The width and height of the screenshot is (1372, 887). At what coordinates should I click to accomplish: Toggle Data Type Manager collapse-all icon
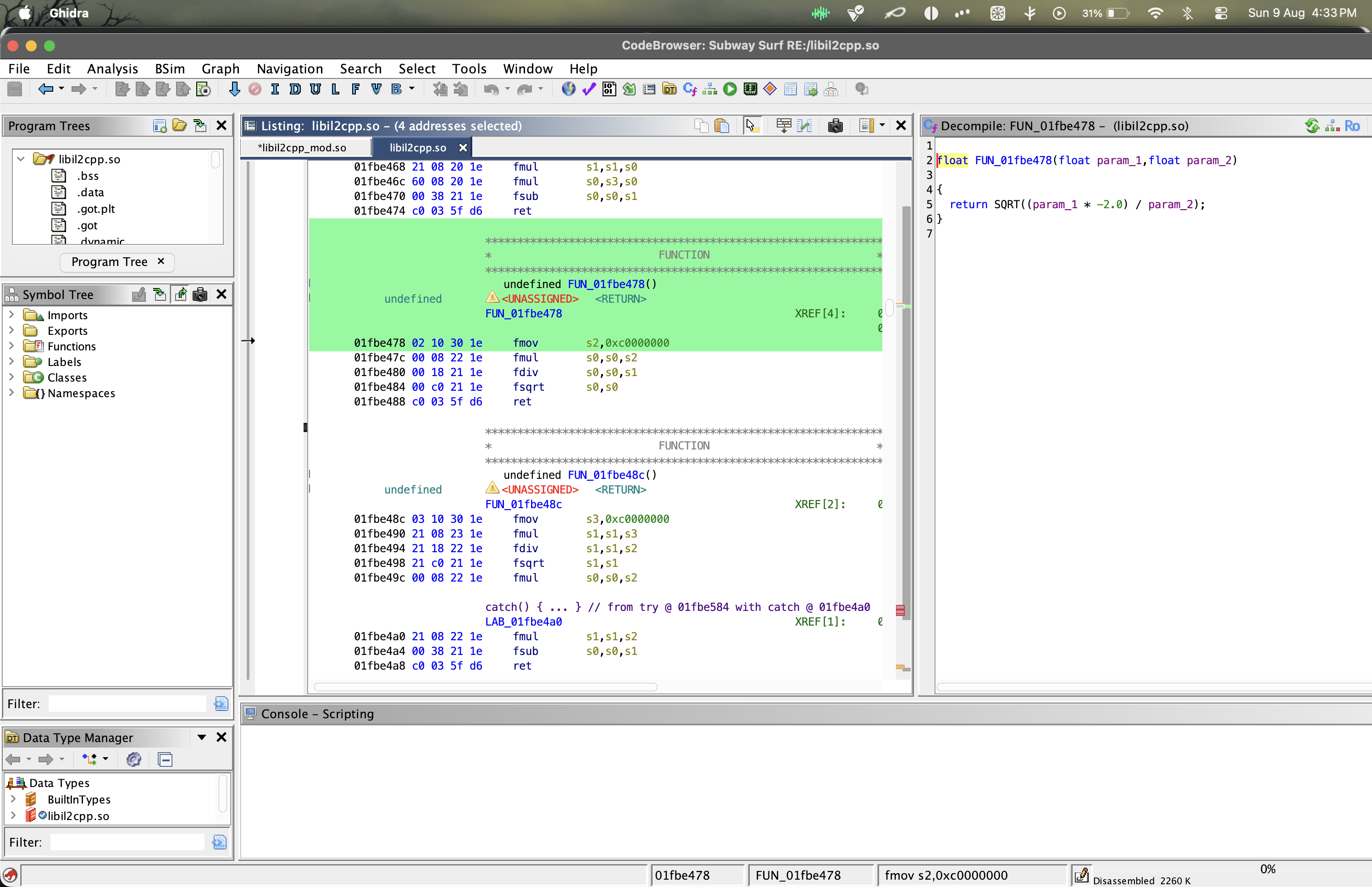pyautogui.click(x=165, y=759)
